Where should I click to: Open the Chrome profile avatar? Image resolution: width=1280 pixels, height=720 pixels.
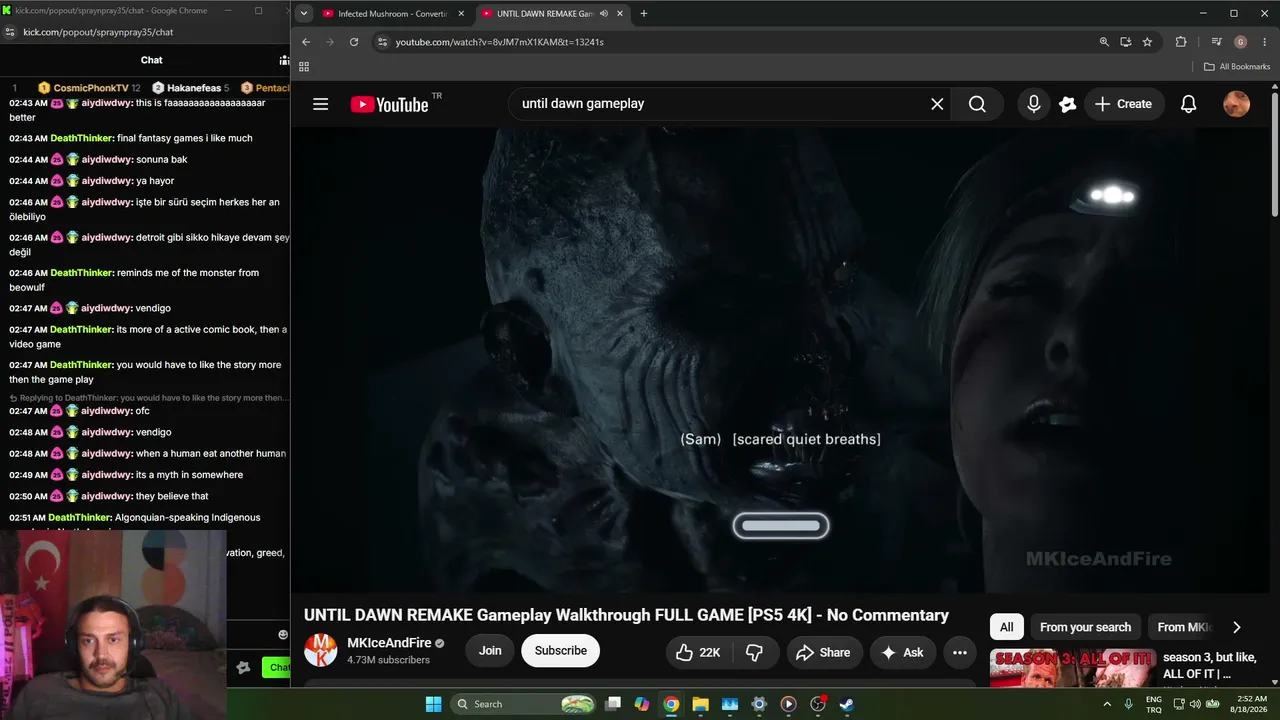click(x=1240, y=42)
